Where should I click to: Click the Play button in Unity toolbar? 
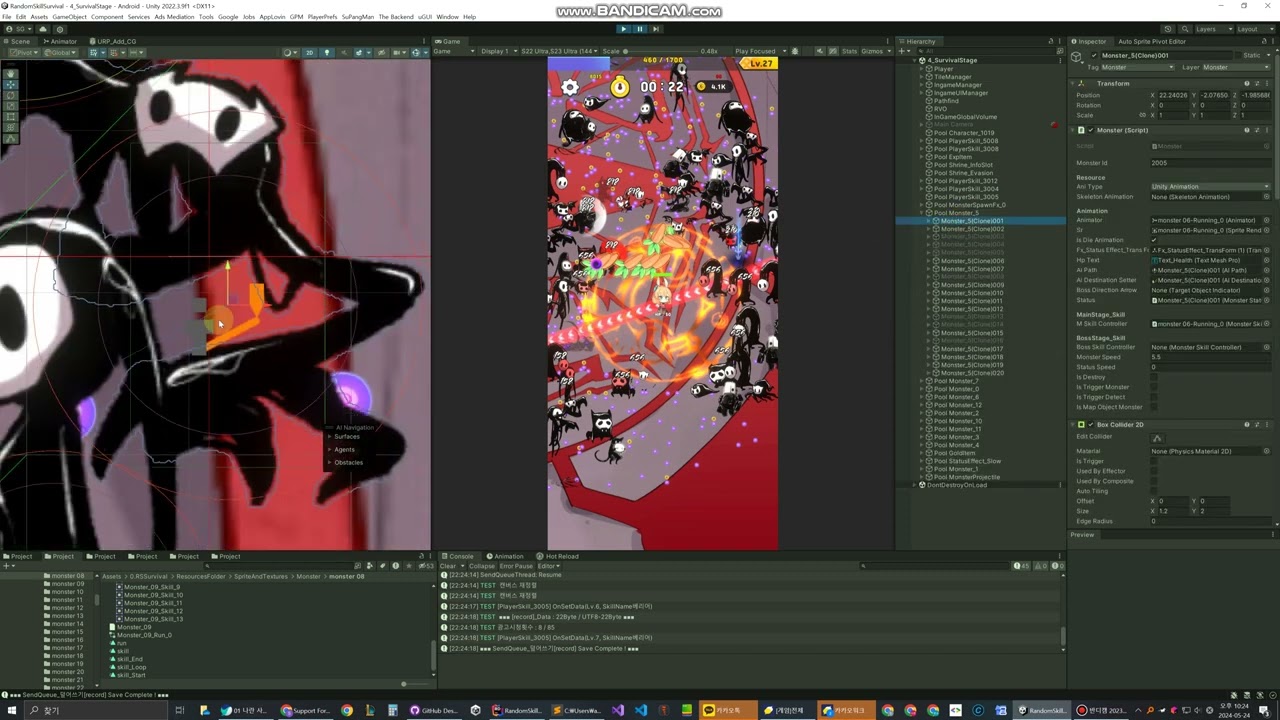point(624,28)
